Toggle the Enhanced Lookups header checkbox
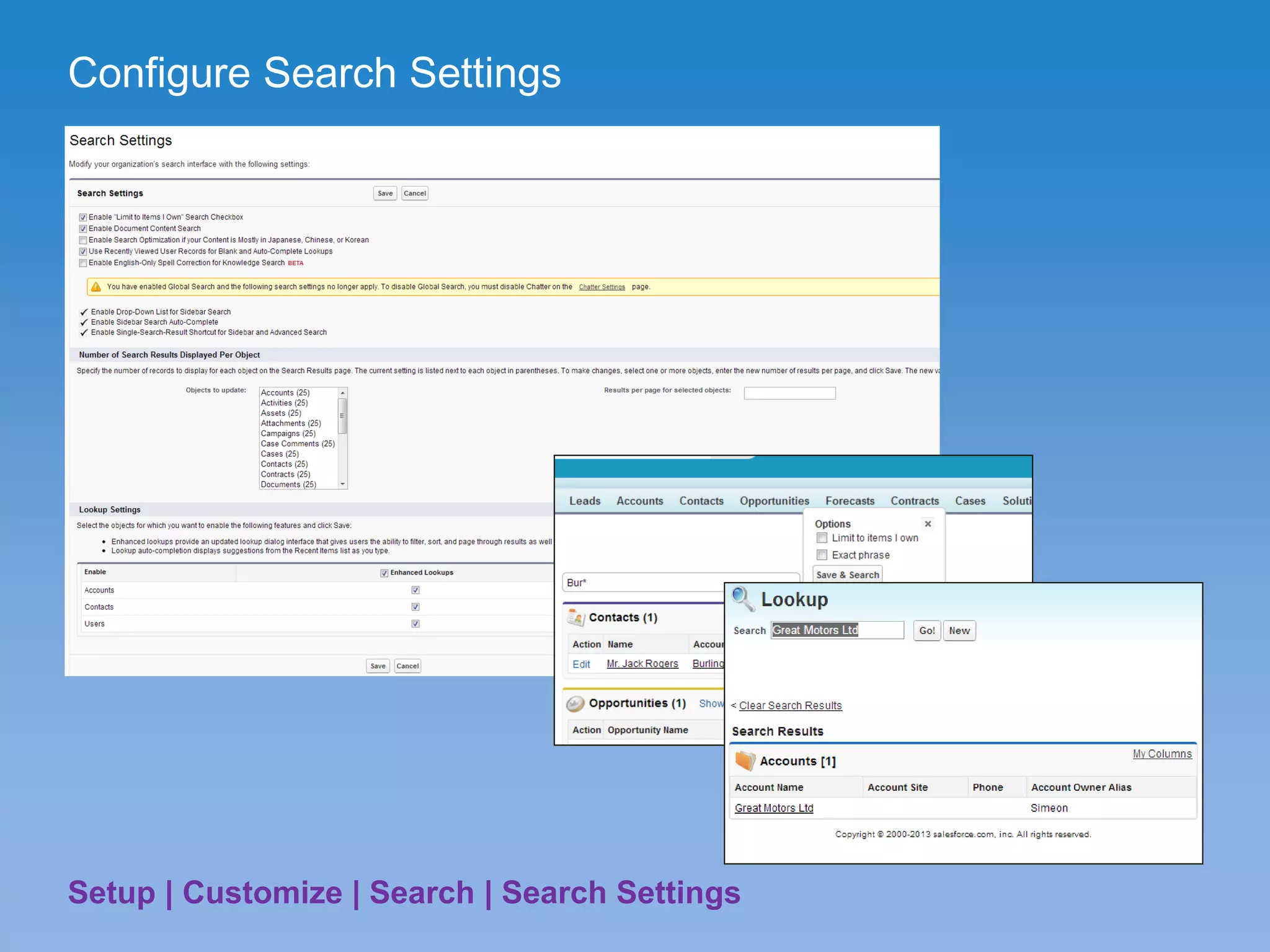This screenshot has height=952, width=1270. [384, 573]
